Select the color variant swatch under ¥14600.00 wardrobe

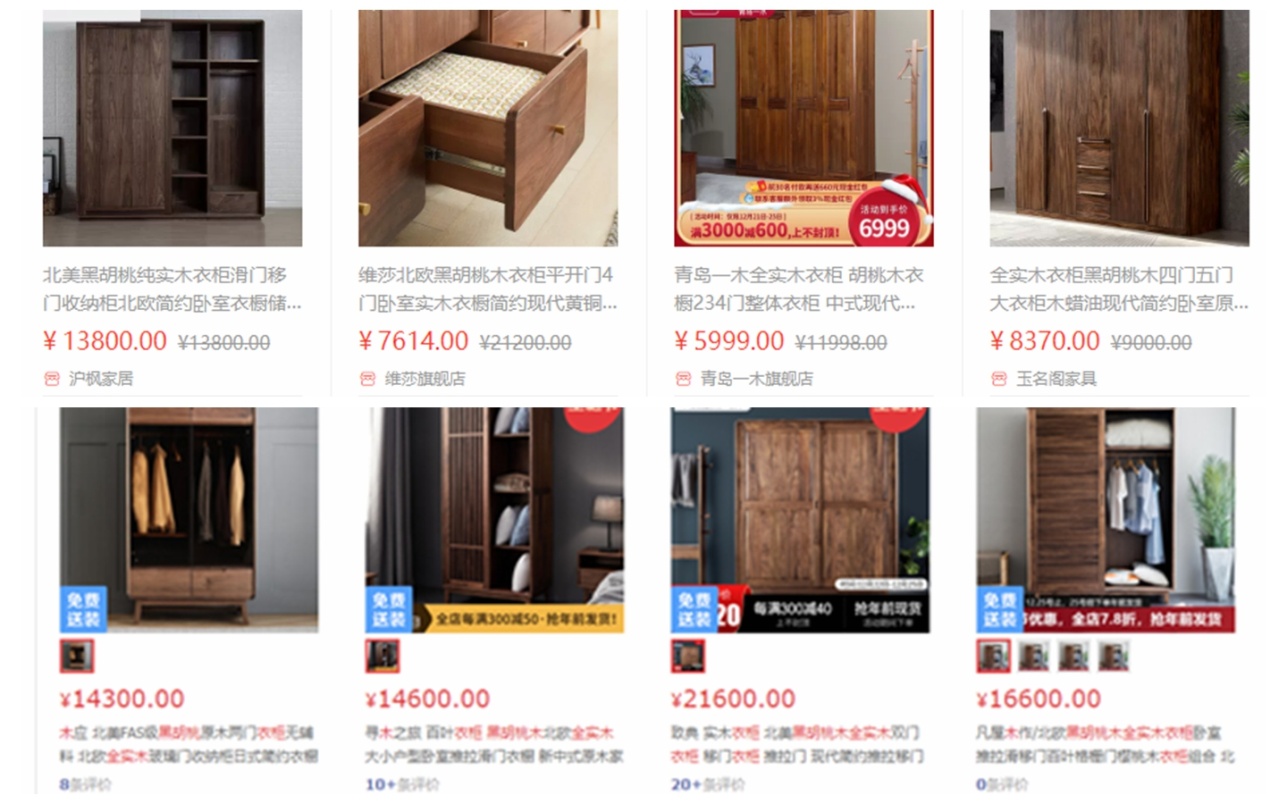(383, 656)
